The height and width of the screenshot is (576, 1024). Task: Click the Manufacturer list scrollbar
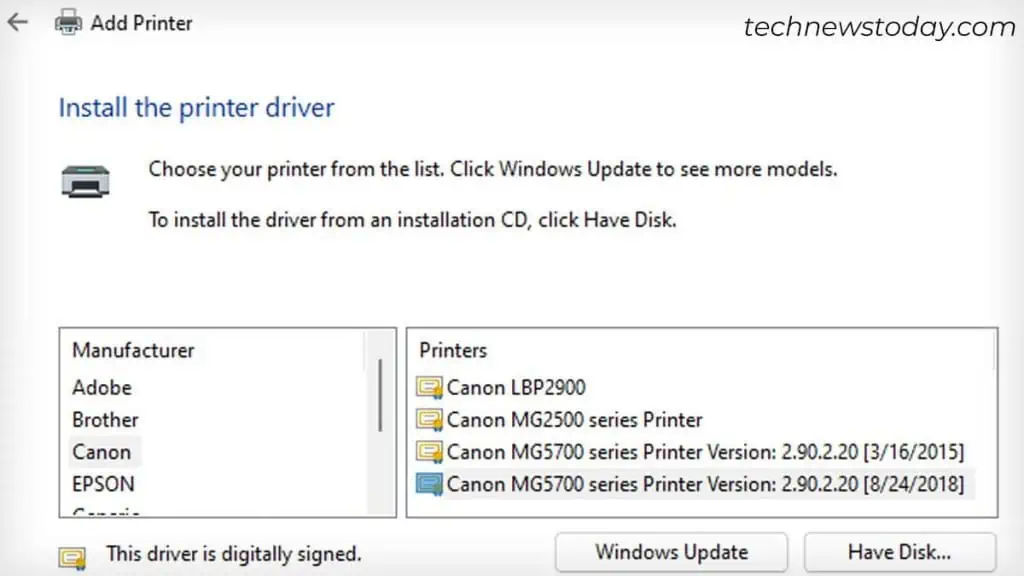380,395
